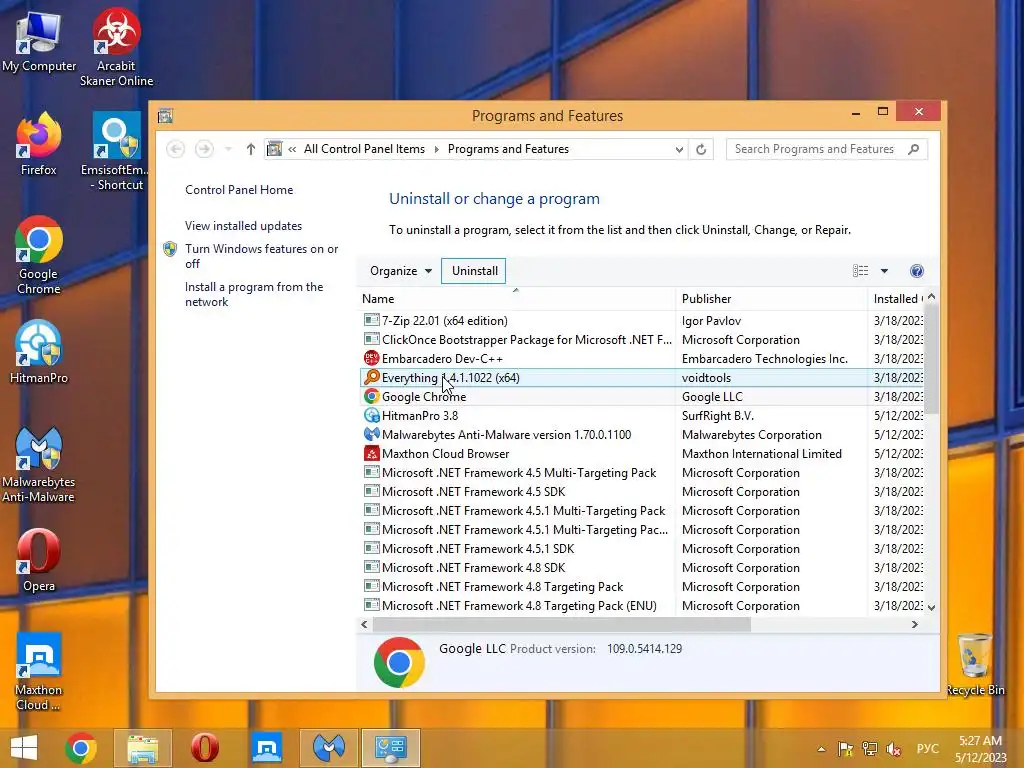This screenshot has width=1024, height=768.
Task: Refresh the Programs and Features list
Action: point(701,150)
